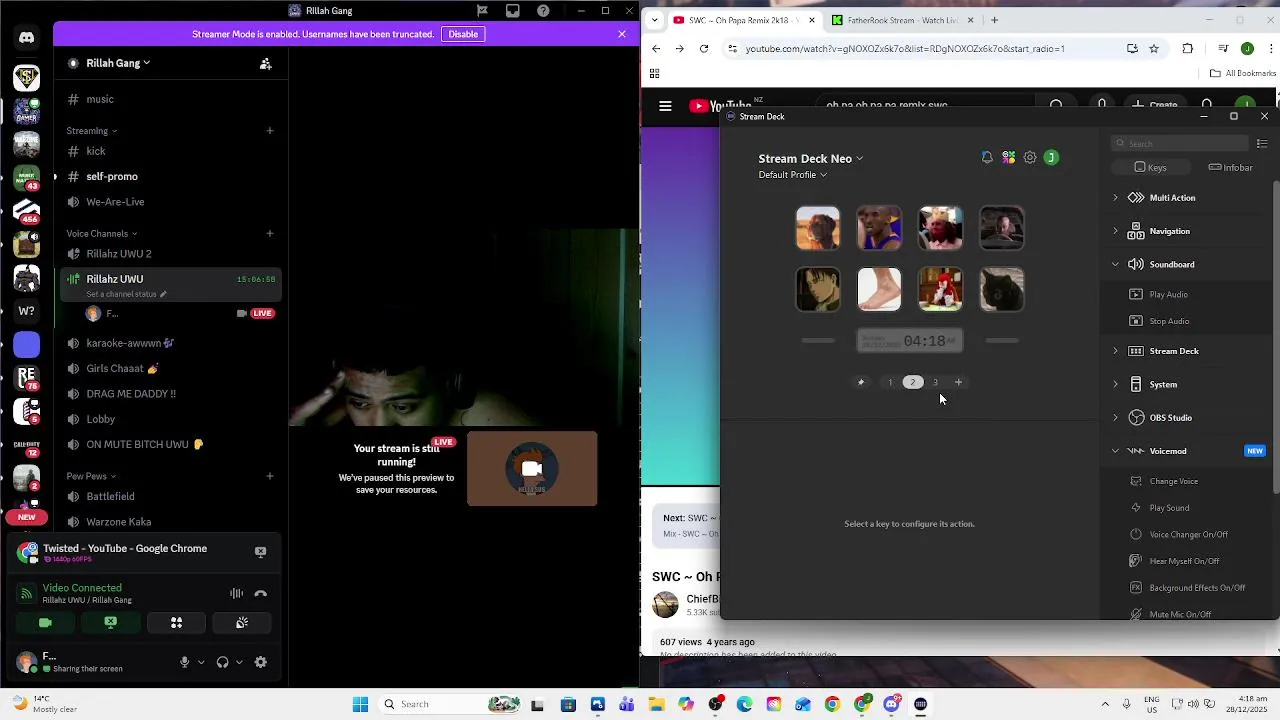Screen dimensions: 1280x720
Task: Open Stream Deck Neo device dropdown
Action: click(x=810, y=158)
